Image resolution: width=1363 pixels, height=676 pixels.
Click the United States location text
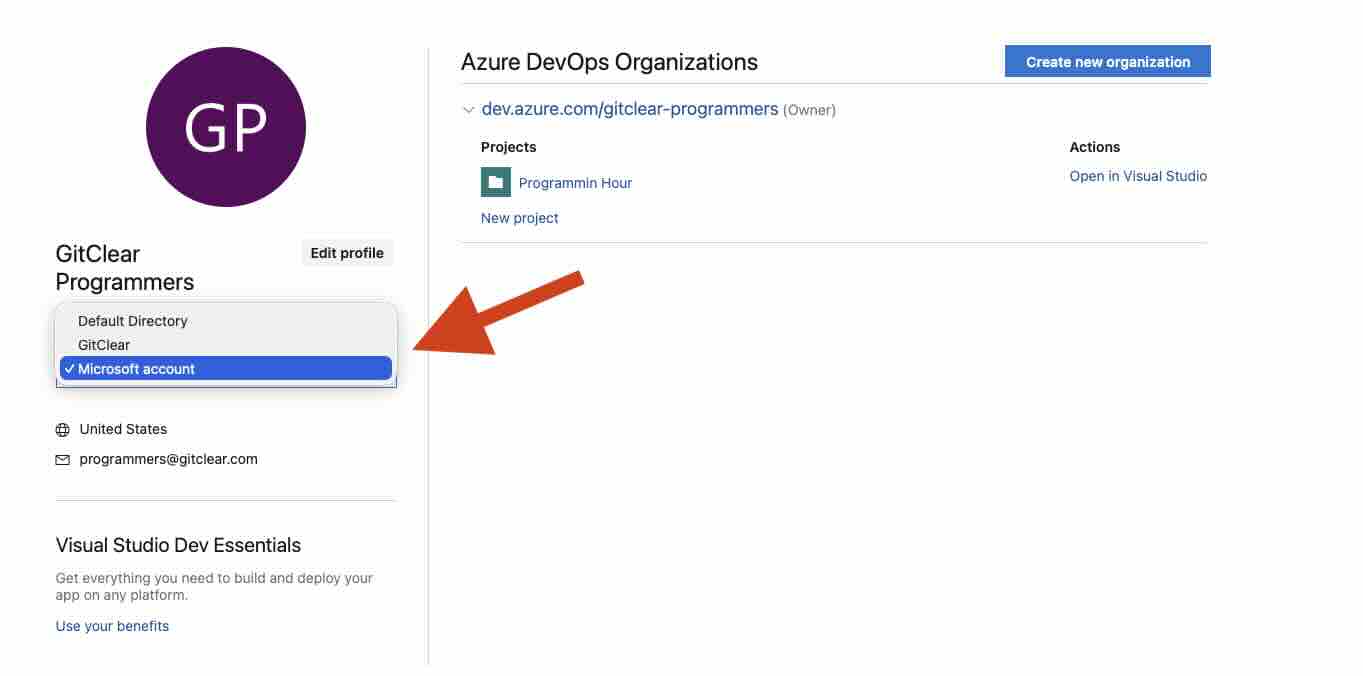pyautogui.click(x=123, y=429)
